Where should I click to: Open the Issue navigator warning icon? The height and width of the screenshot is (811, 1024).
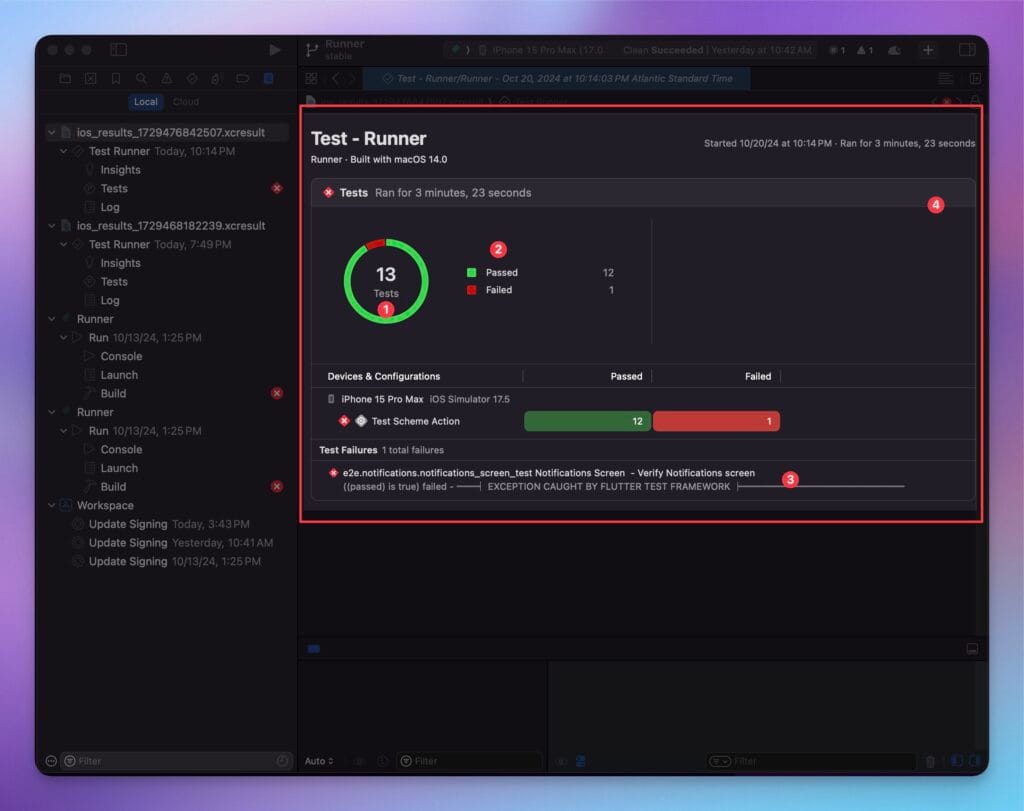click(166, 78)
